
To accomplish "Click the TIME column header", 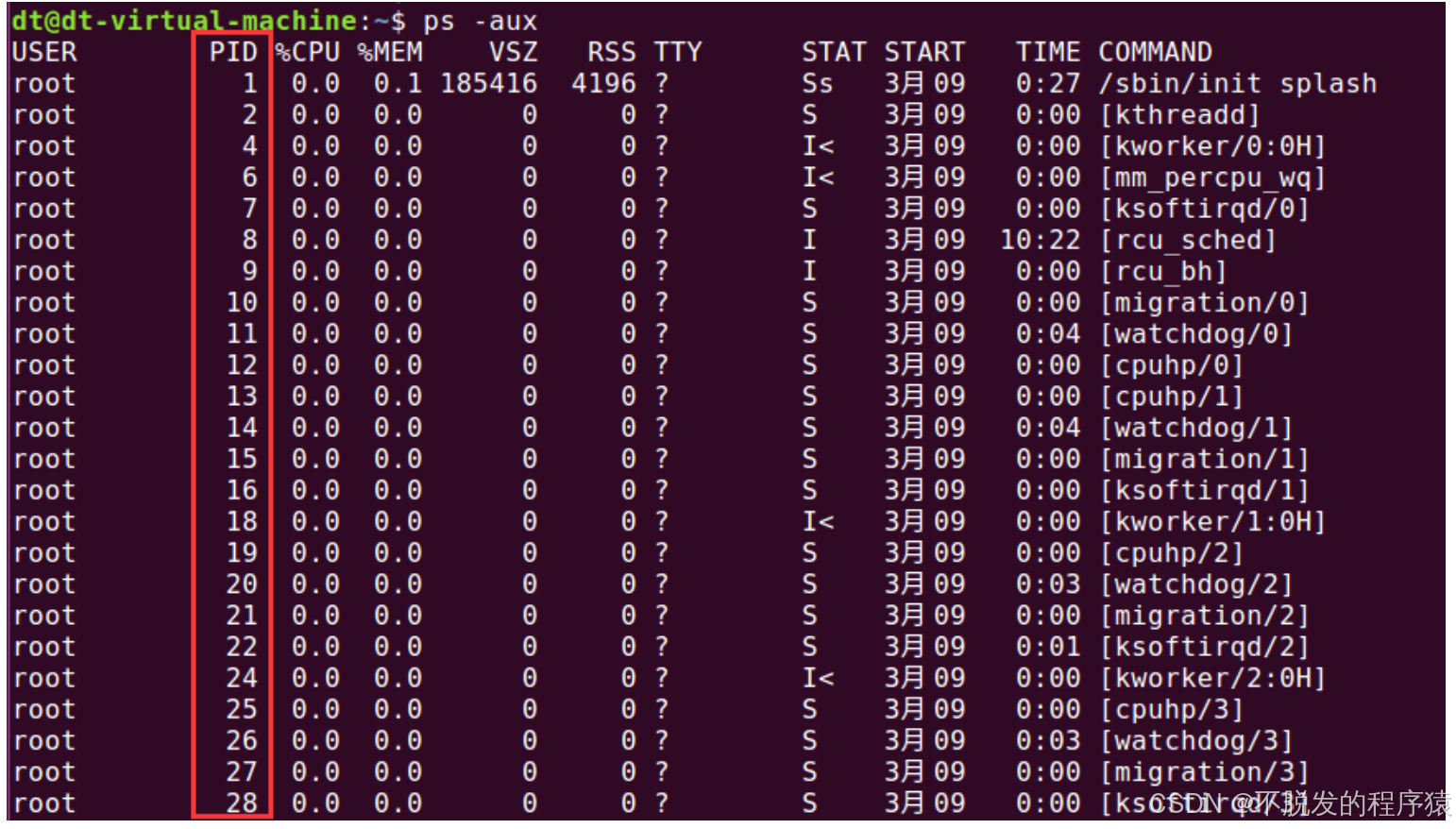I will pyautogui.click(x=1048, y=52).
